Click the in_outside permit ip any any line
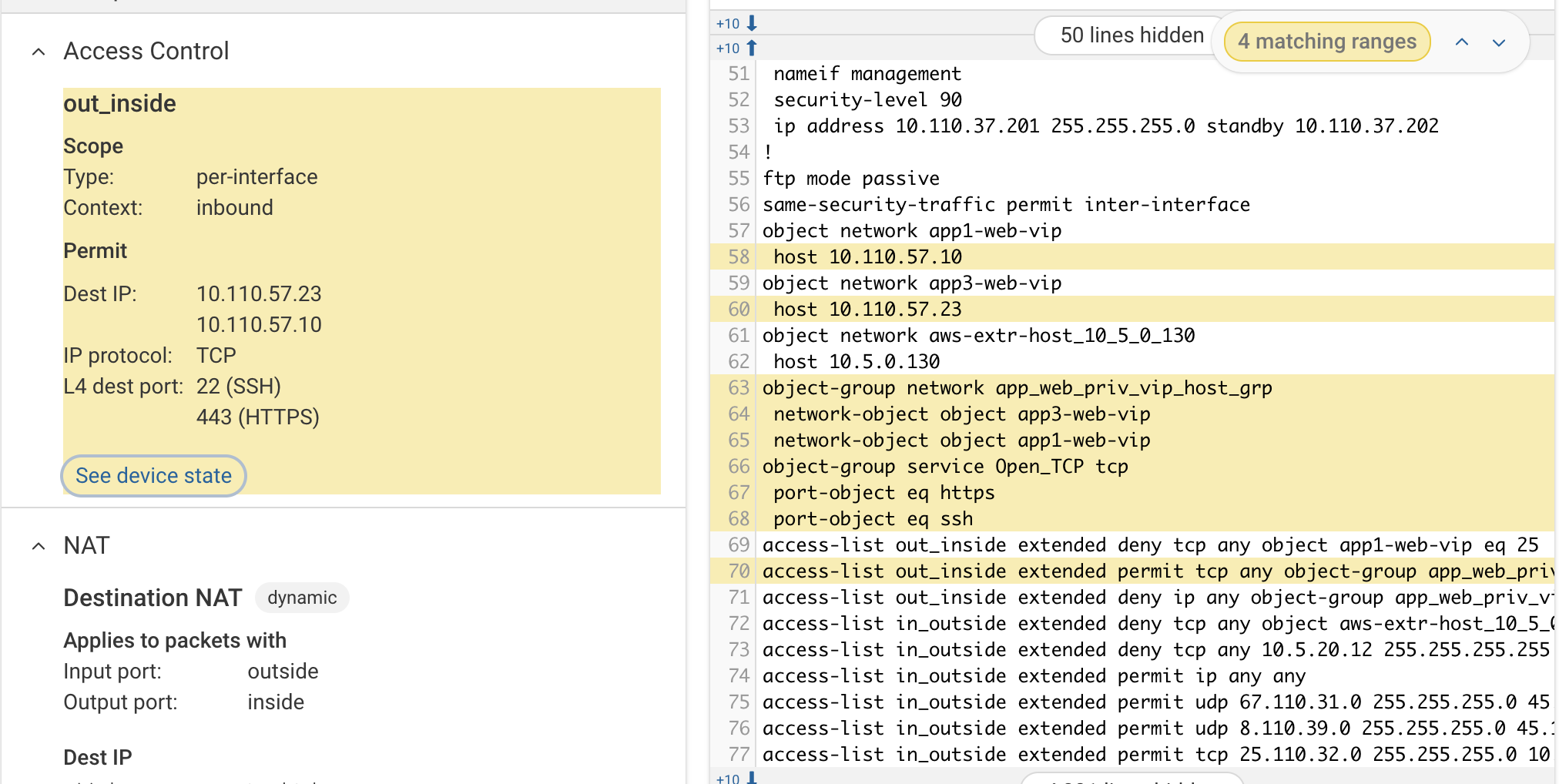The image size is (1559, 784). (1034, 676)
